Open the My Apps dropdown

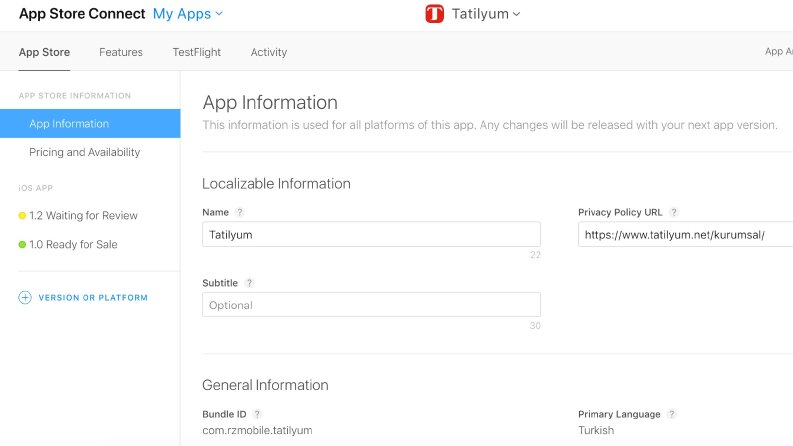pos(188,14)
